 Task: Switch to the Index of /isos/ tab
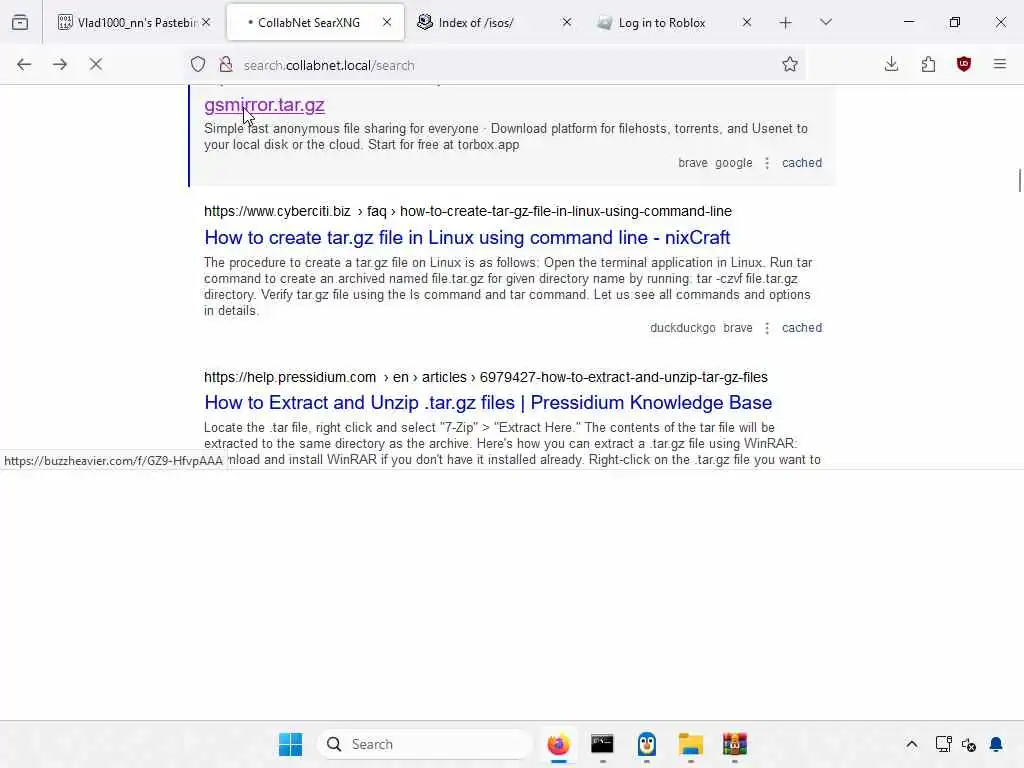[x=496, y=23]
